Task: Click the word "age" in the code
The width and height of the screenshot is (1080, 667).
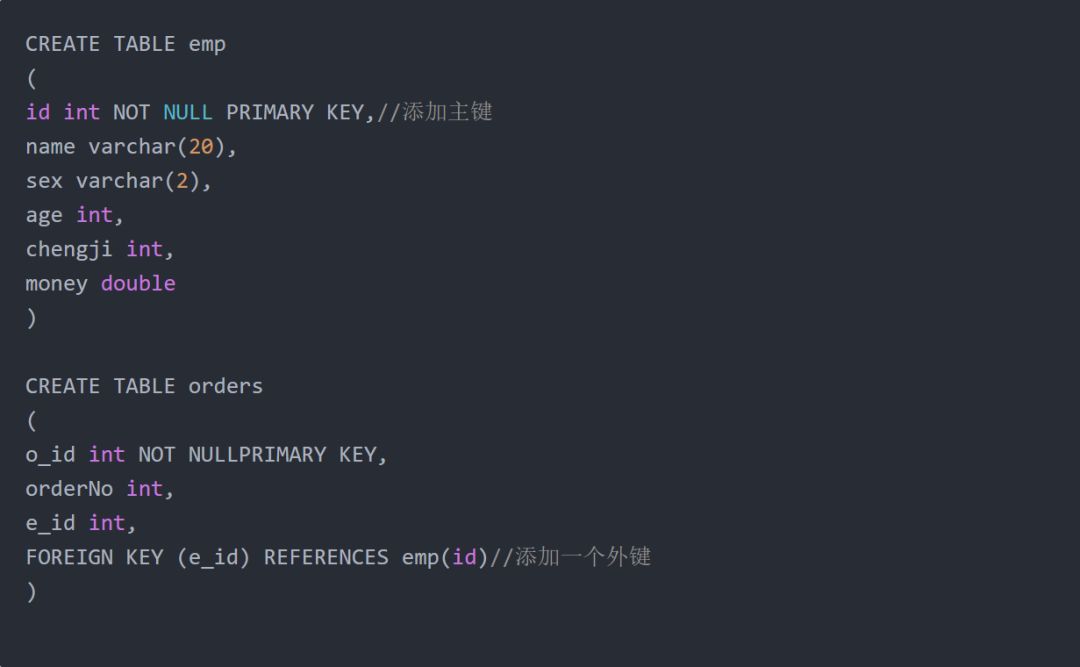Action: pyautogui.click(x=44, y=215)
